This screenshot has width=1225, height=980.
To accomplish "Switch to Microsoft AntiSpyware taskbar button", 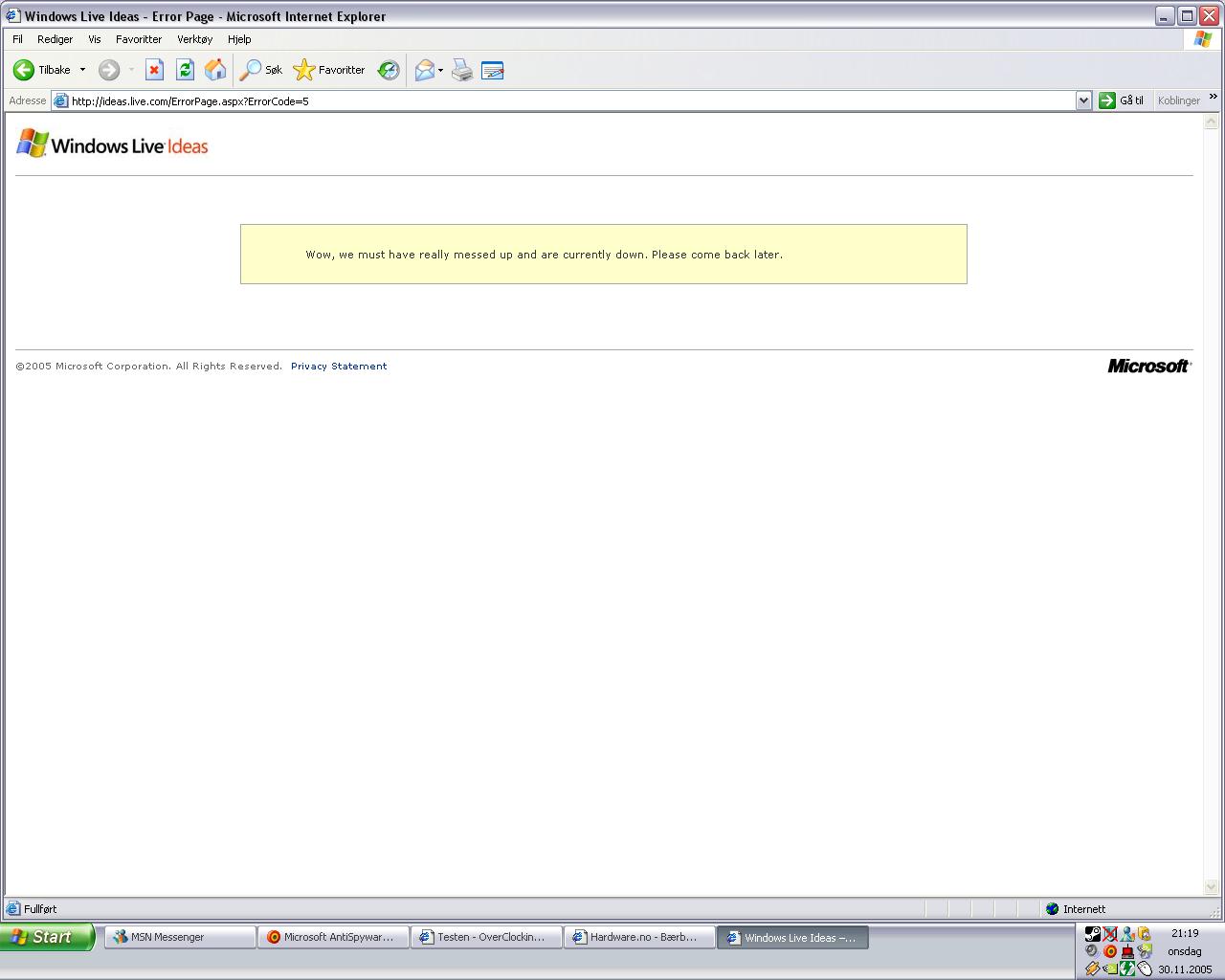I will point(333,938).
